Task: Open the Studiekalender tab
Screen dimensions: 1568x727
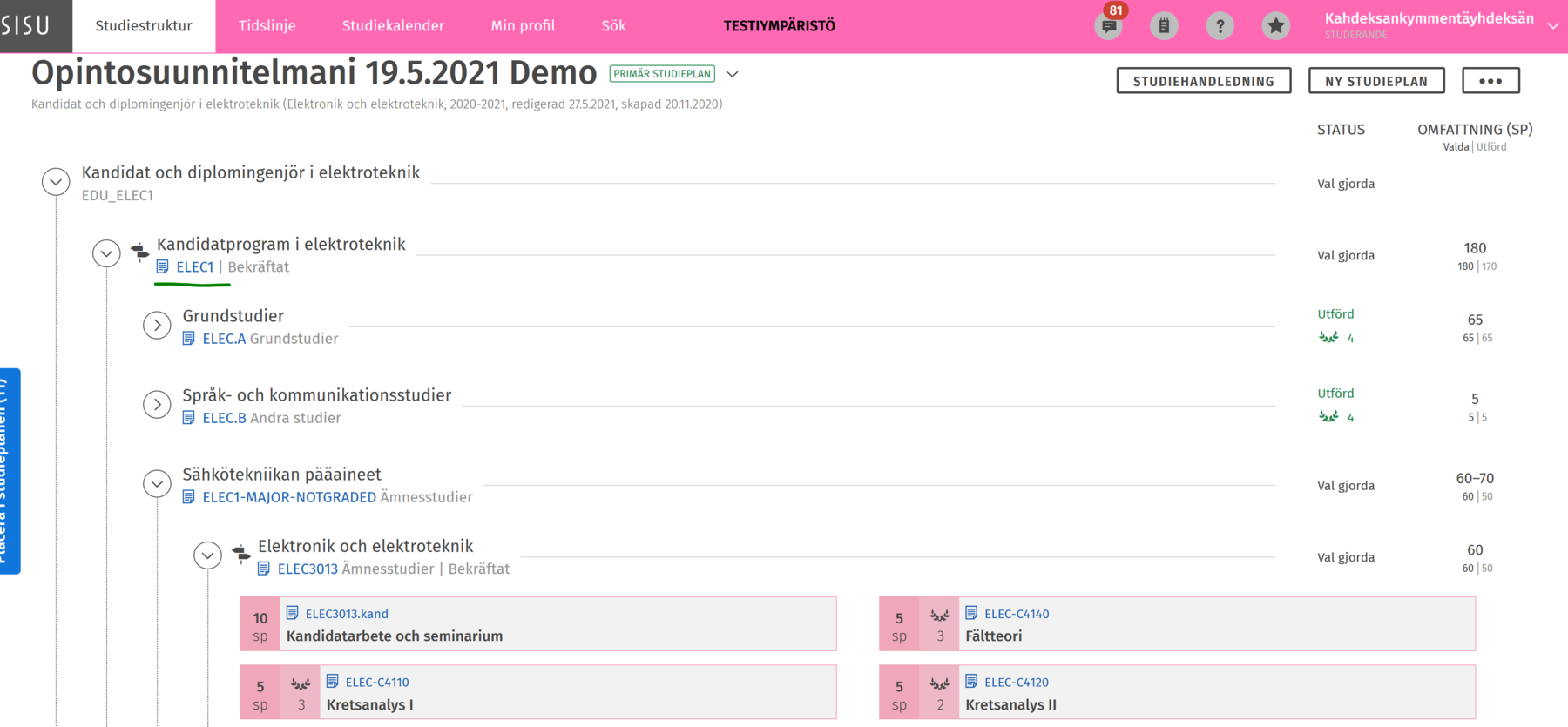Action: point(393,26)
